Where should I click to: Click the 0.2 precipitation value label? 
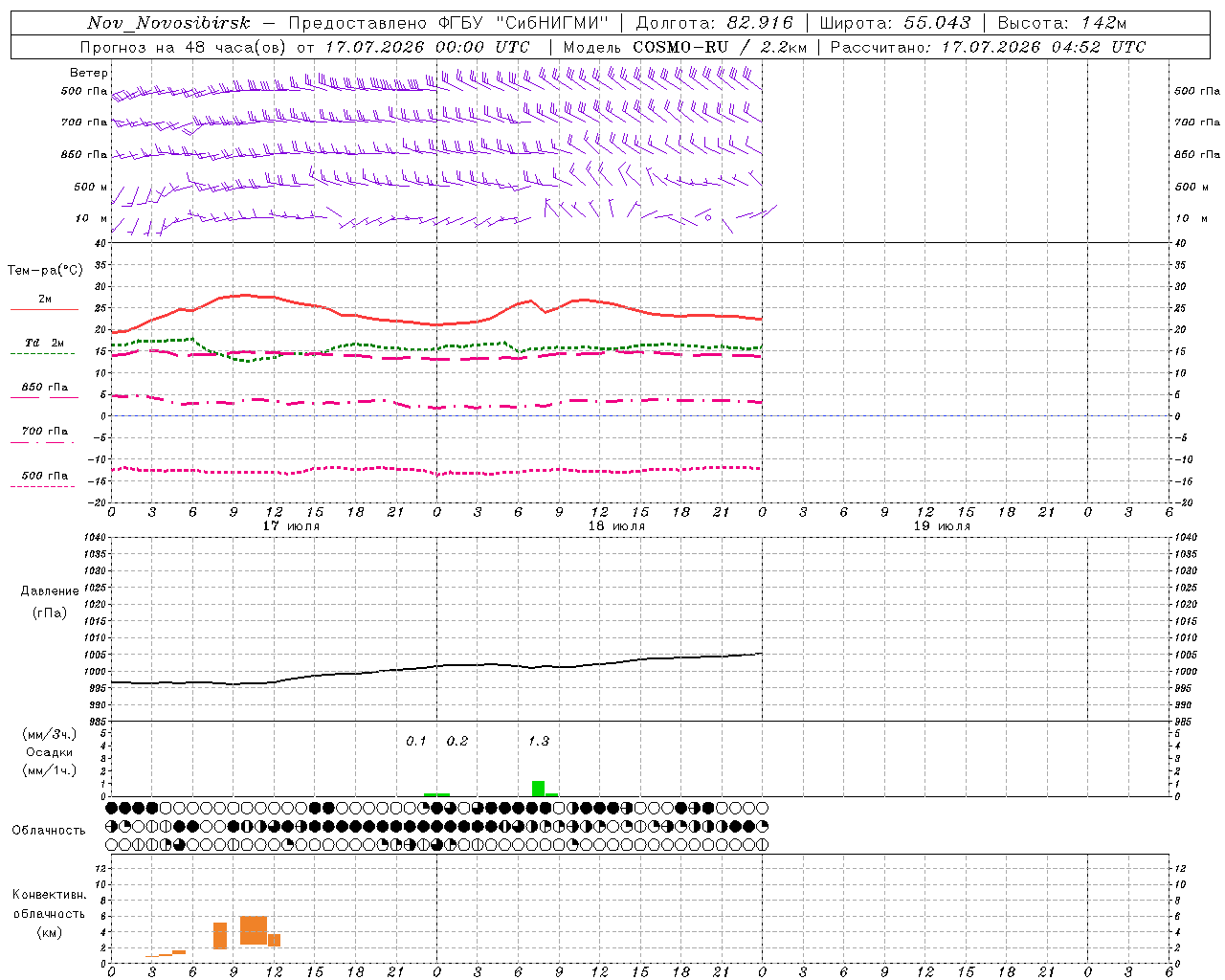(x=457, y=741)
